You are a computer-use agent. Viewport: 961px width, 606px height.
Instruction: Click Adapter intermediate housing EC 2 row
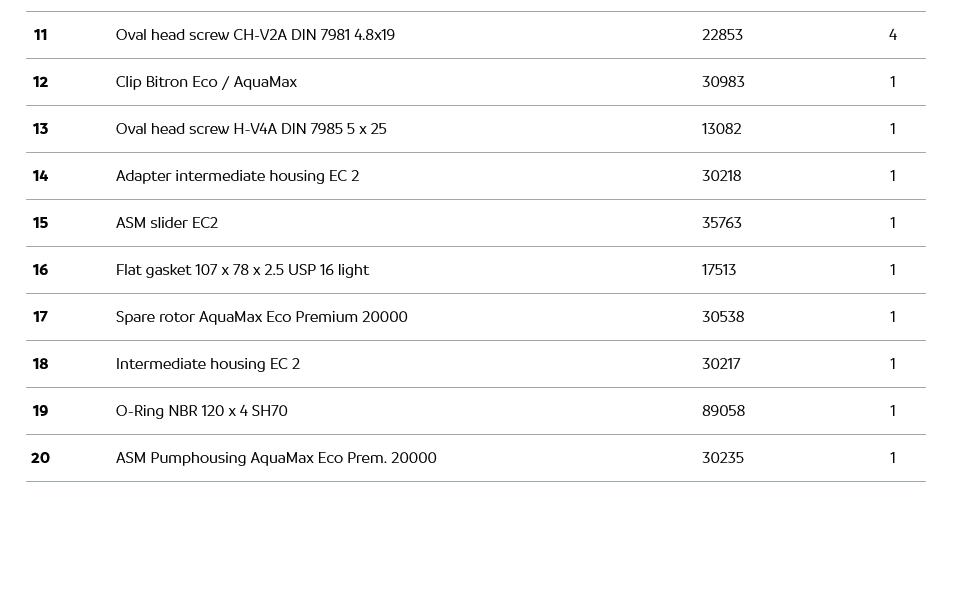[x=237, y=176]
